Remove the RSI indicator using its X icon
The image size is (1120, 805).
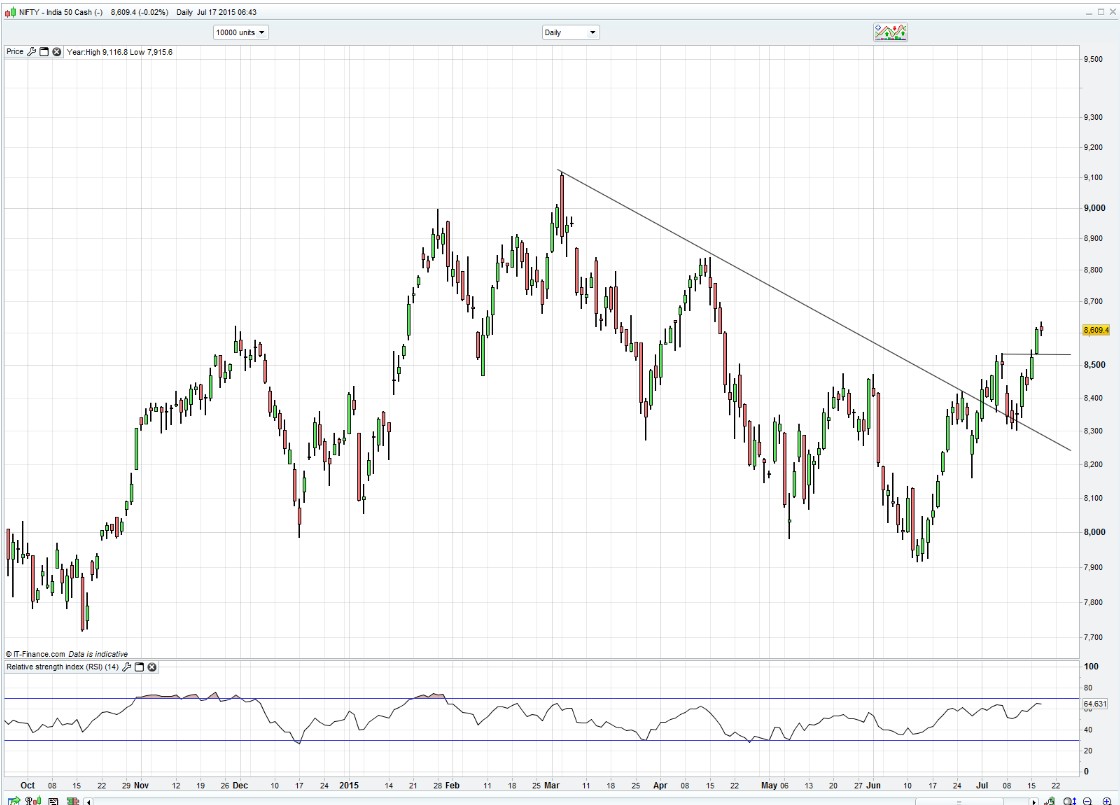point(152,667)
